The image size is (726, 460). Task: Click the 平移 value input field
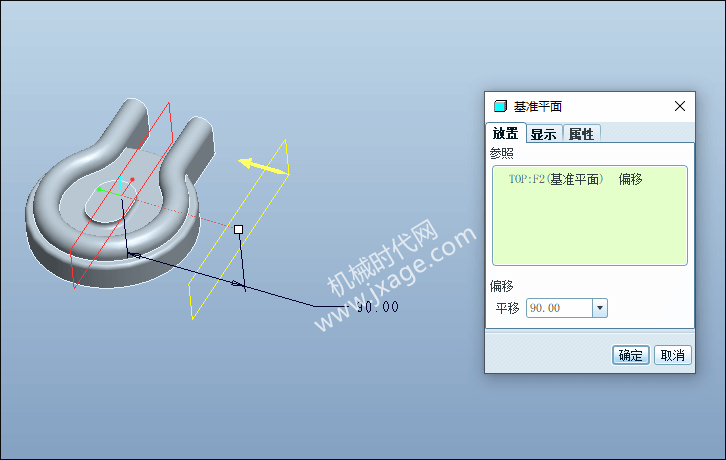point(559,308)
